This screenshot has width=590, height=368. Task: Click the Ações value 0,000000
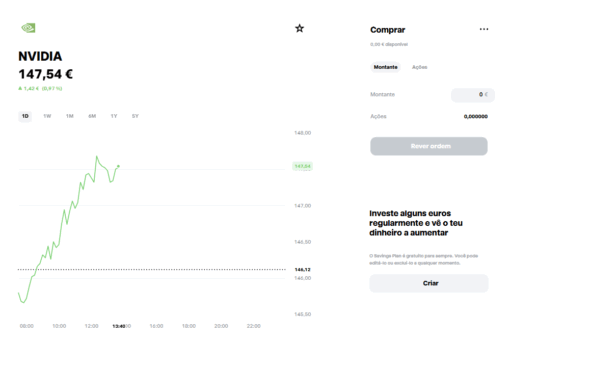click(476, 116)
